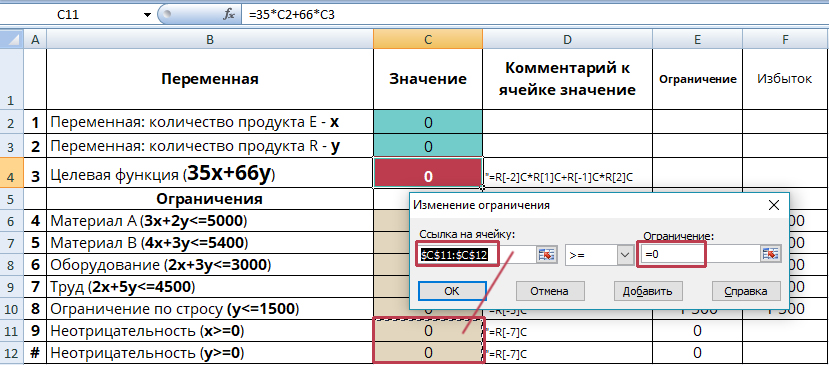The height and width of the screenshot is (365, 829).
Task: Click the Труд (2x+5y<=4500) cell
Action: (x=210, y=287)
